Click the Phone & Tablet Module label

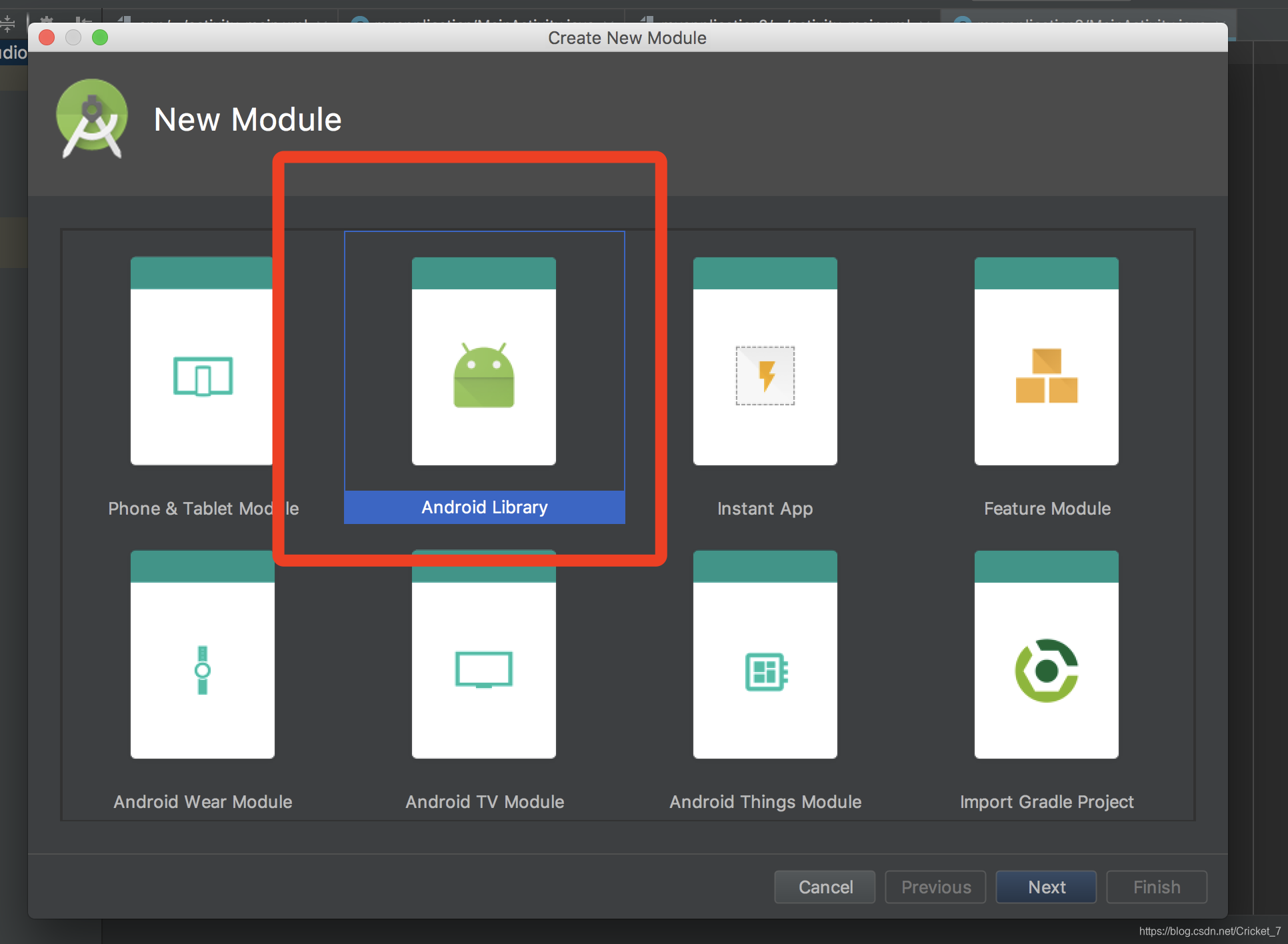click(203, 509)
